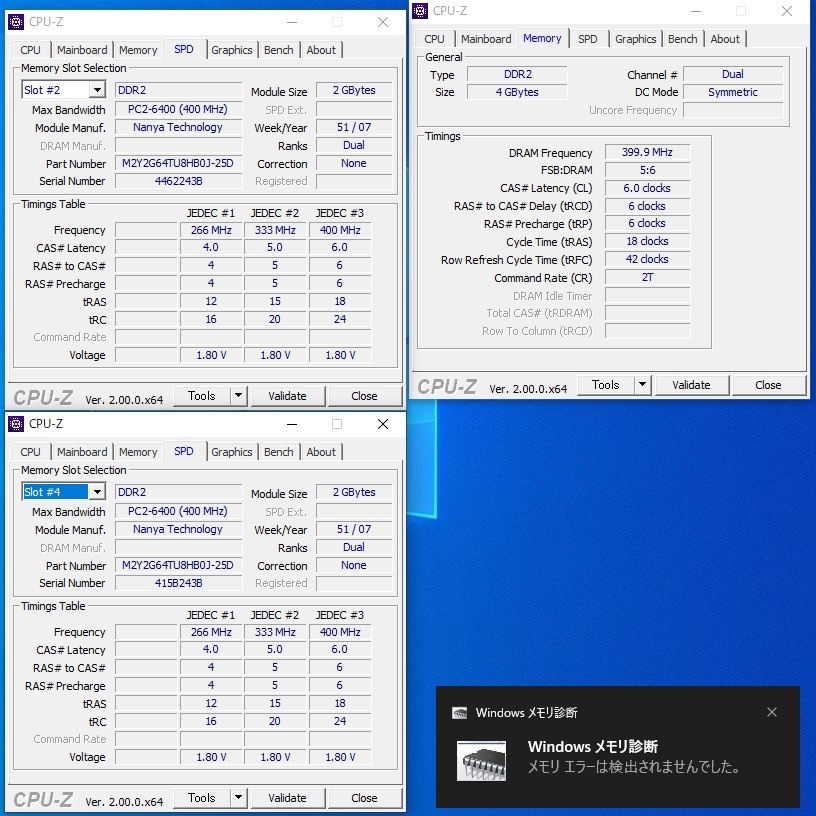Open Graphics tab in Memory window
Screen dimensions: 816x816
(635, 39)
